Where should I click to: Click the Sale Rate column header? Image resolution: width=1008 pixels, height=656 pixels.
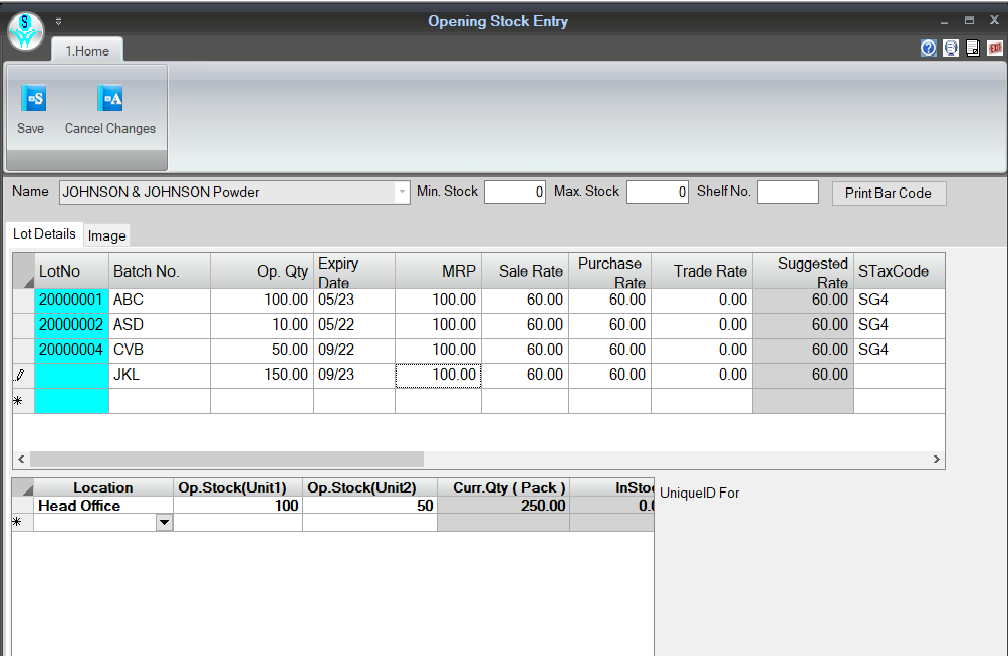coord(525,271)
